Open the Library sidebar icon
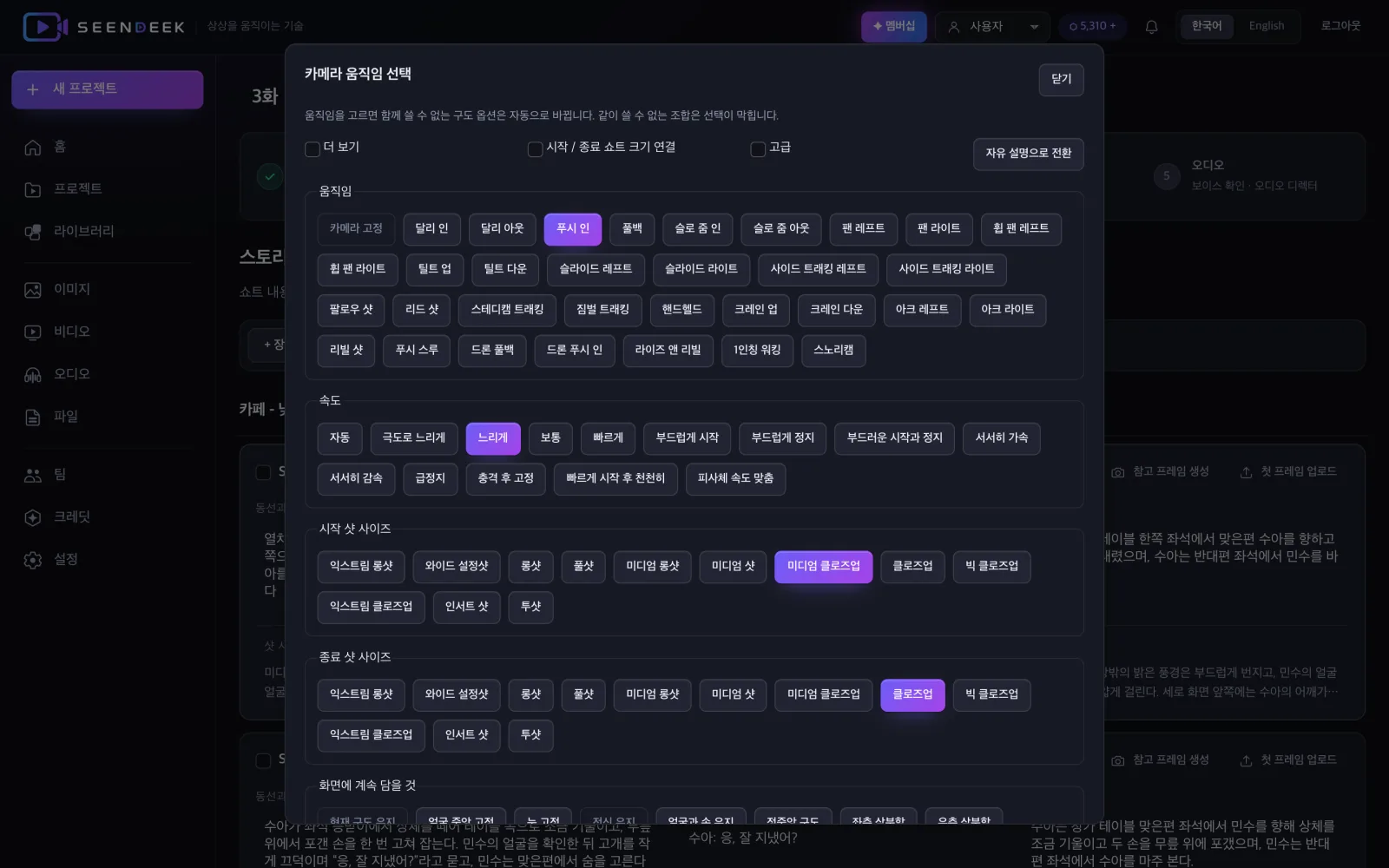Viewport: 1389px width, 868px height. (x=33, y=232)
